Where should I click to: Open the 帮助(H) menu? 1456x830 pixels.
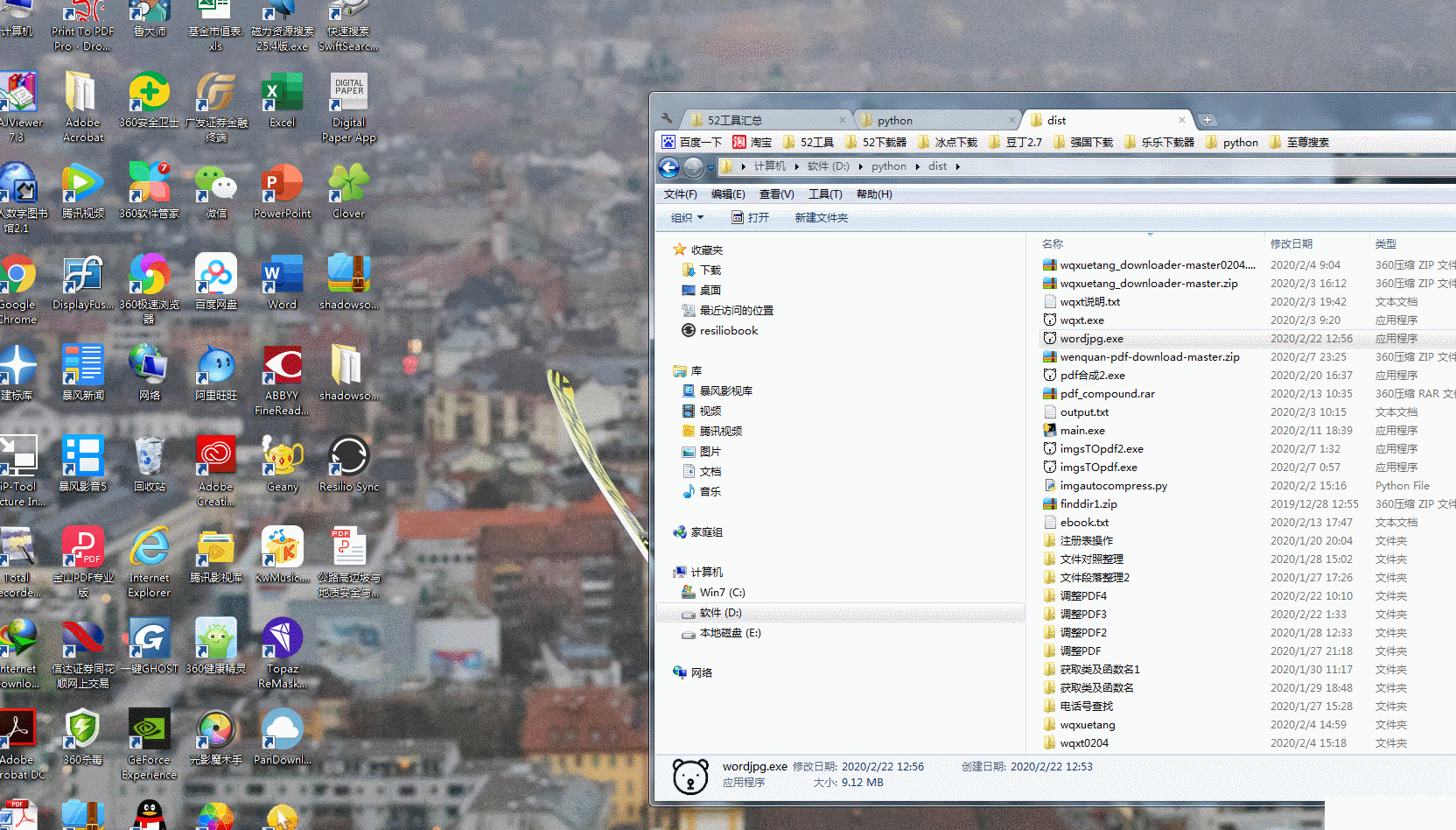tap(874, 194)
